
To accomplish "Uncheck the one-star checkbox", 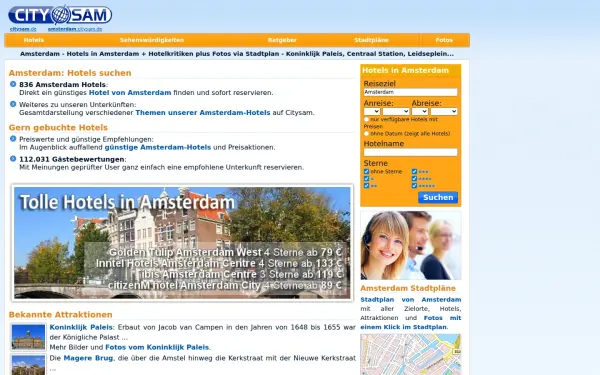I will point(366,179).
